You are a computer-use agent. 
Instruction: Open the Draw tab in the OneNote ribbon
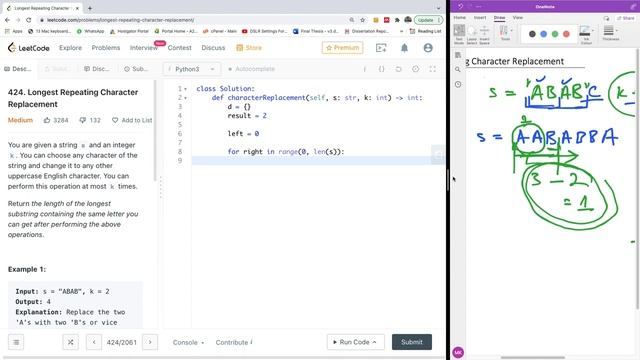click(x=499, y=18)
